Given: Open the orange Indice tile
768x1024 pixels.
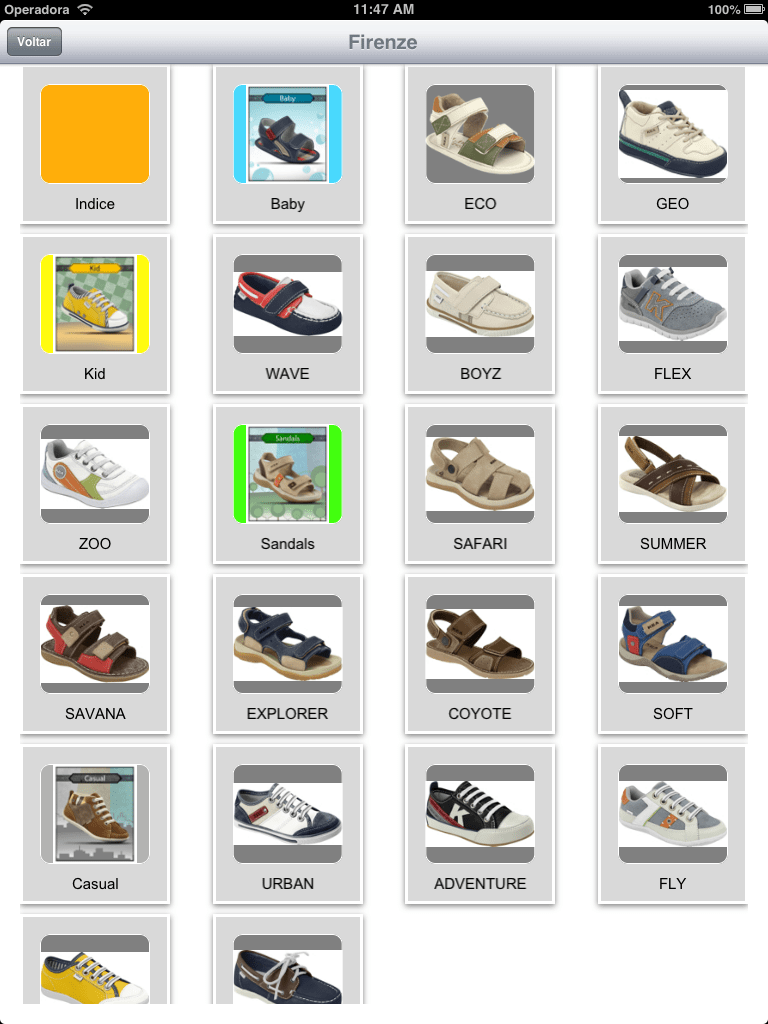Looking at the screenshot, I should click(95, 144).
